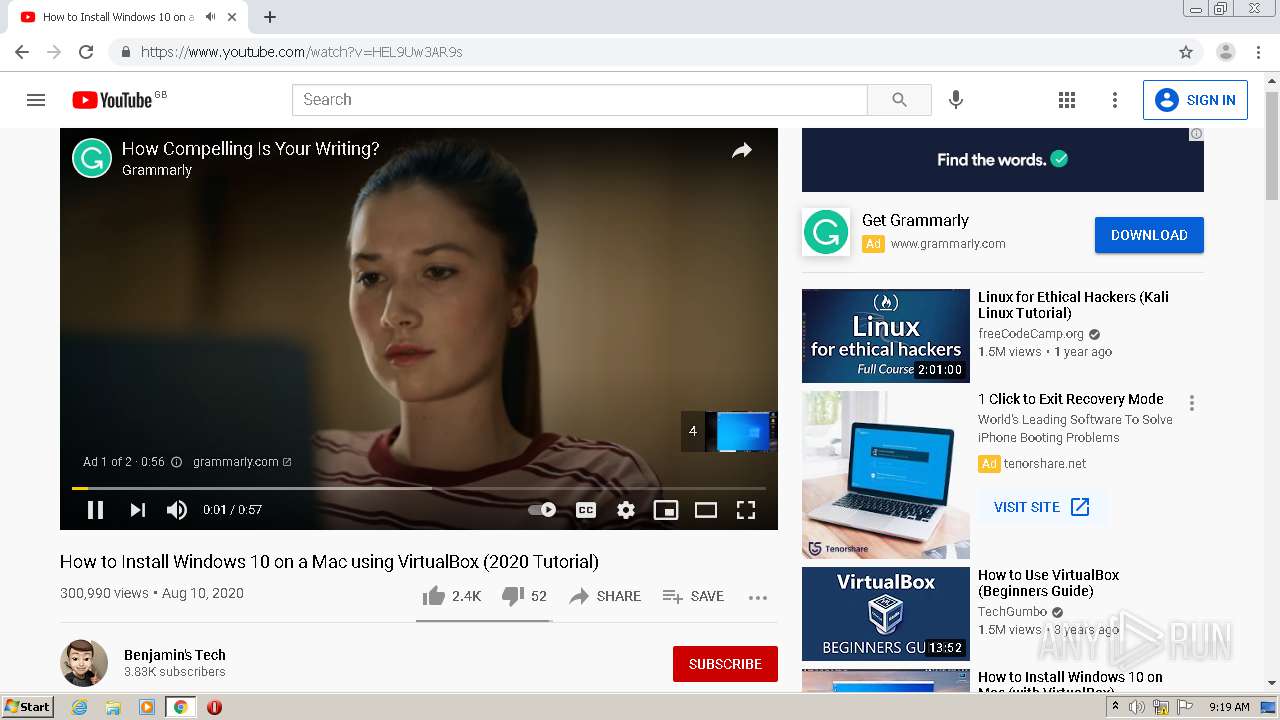Open Linux for Ethical Hackers title
The width and height of the screenshot is (1280, 720).
[x=1073, y=305]
